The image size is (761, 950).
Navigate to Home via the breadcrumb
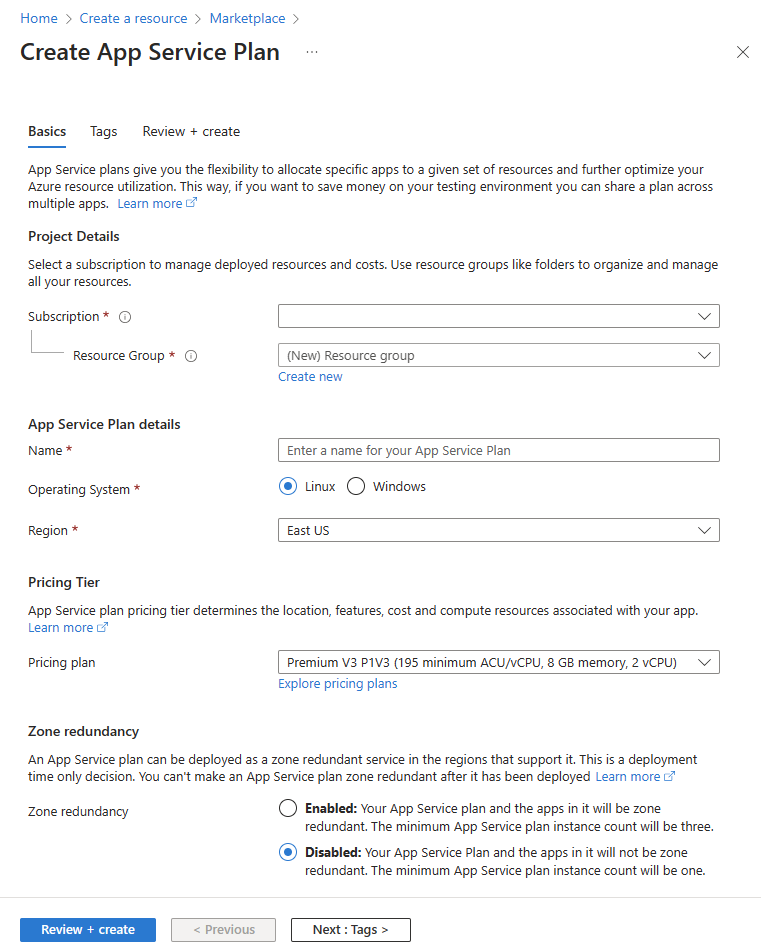39,18
